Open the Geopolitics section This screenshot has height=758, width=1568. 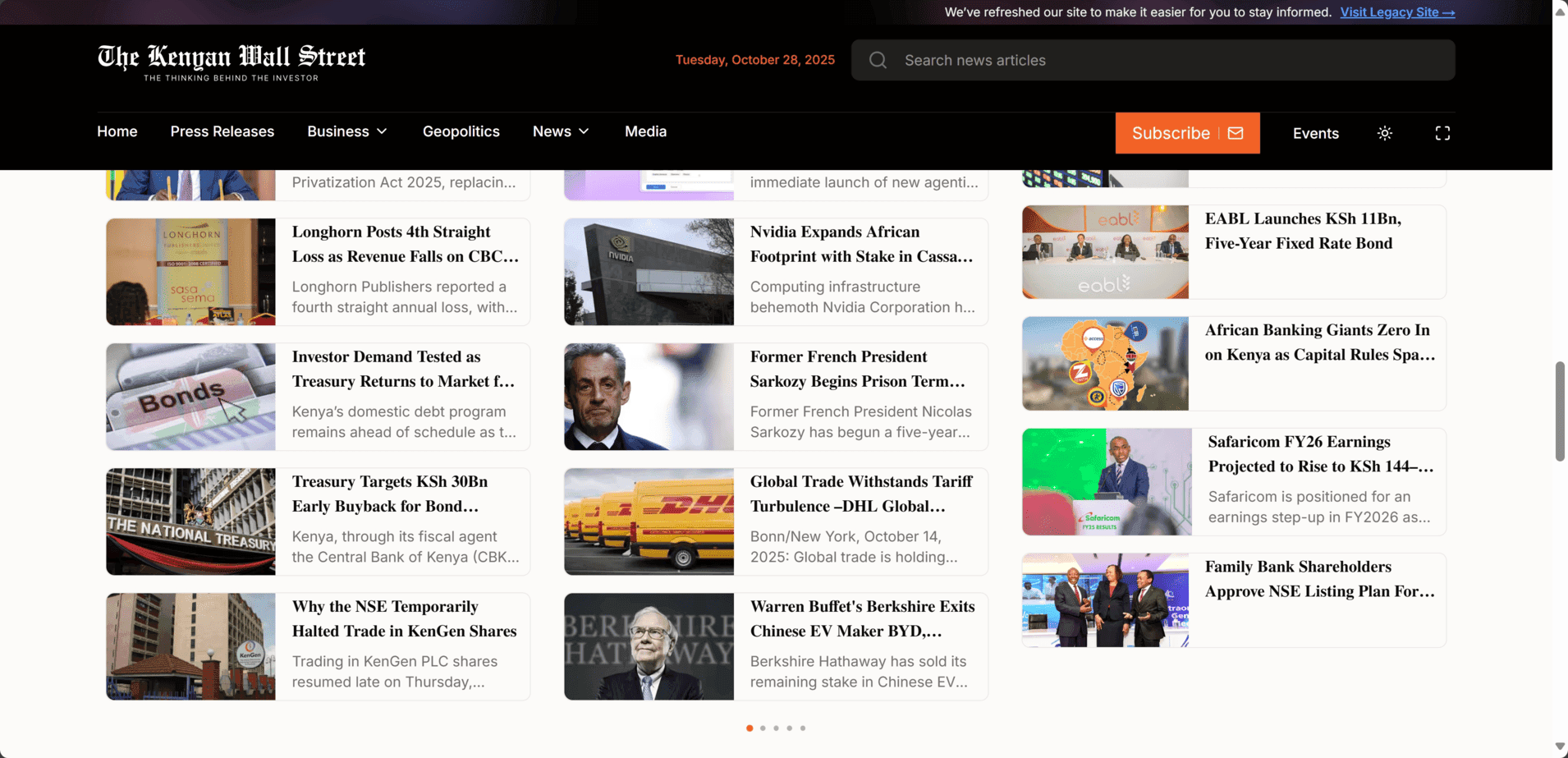click(461, 131)
